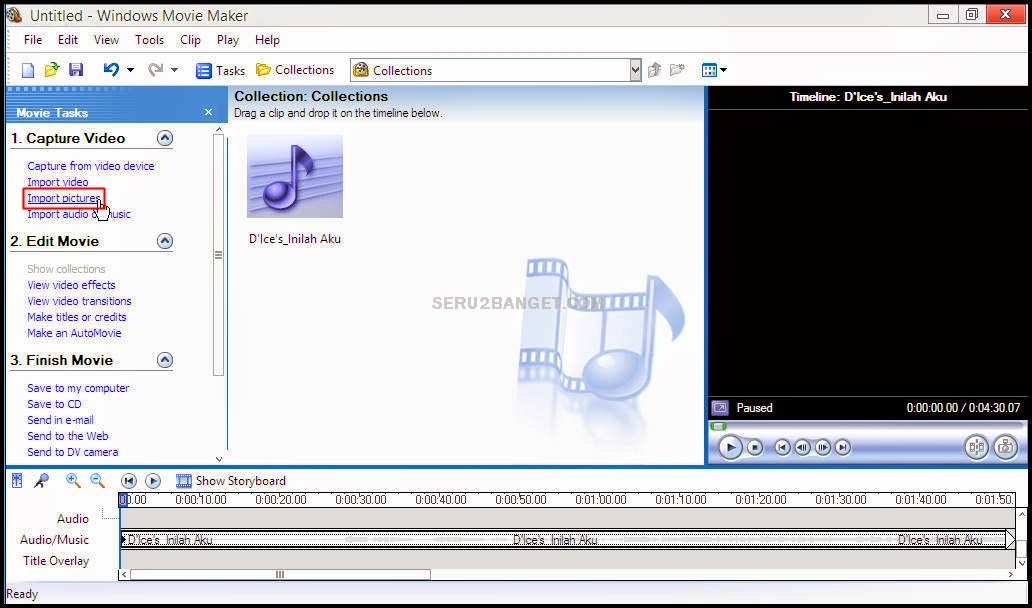Open the View menu
Image resolution: width=1032 pixels, height=608 pixels.
point(106,40)
